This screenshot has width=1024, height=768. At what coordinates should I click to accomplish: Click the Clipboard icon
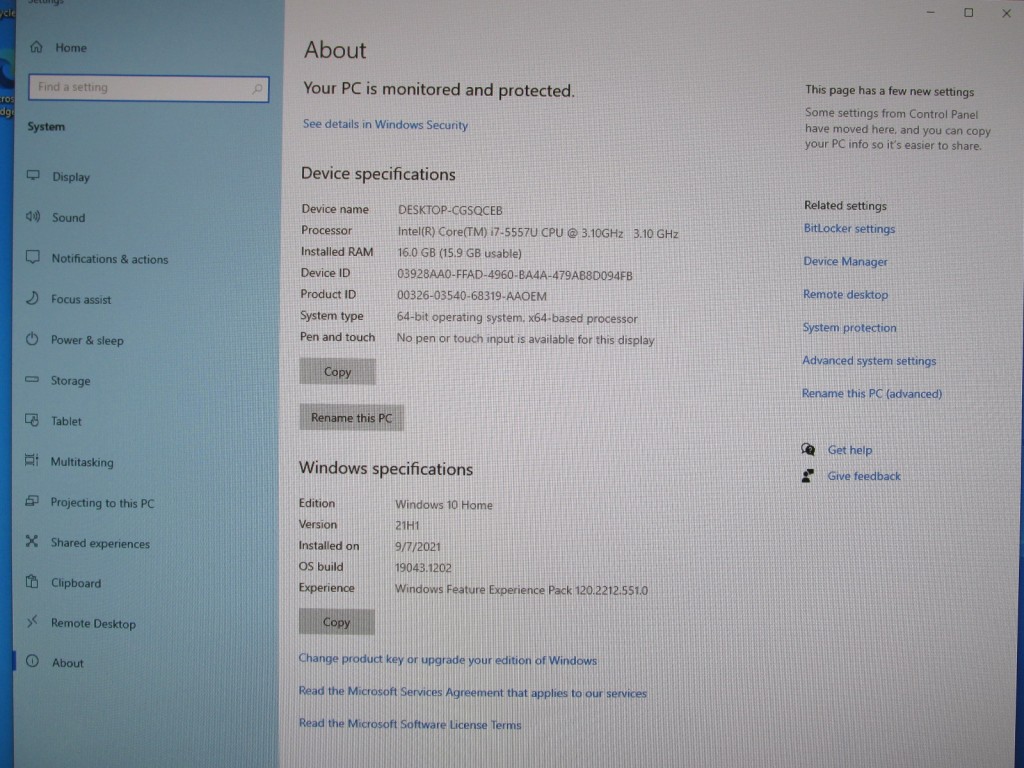click(x=31, y=581)
